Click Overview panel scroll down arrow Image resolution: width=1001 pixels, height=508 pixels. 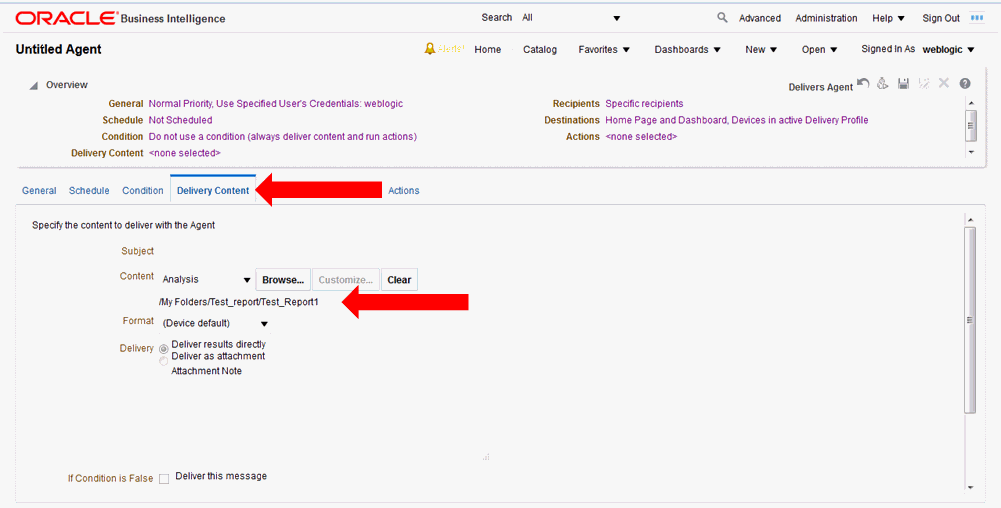point(971,152)
